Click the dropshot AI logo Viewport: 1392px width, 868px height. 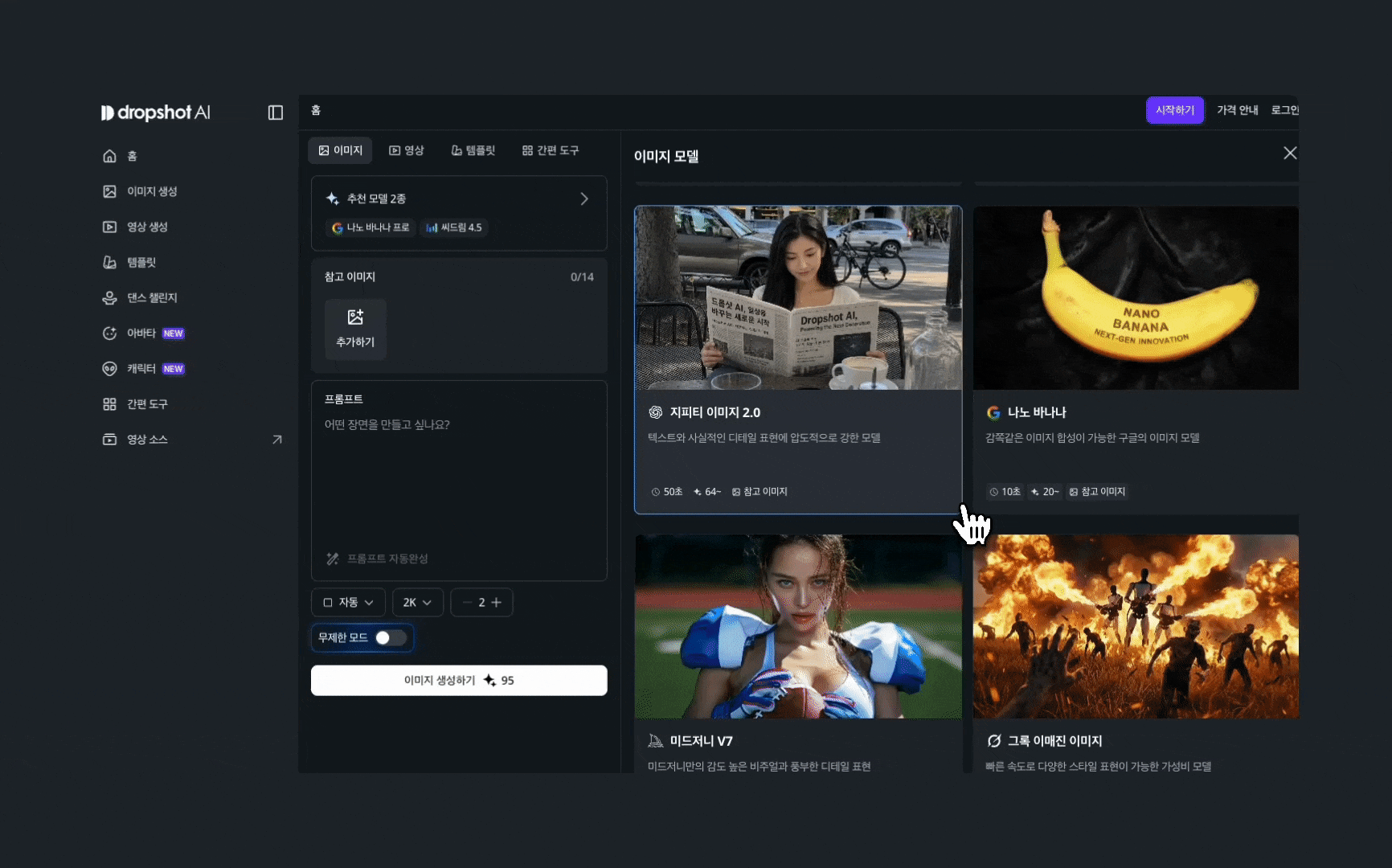point(156,113)
